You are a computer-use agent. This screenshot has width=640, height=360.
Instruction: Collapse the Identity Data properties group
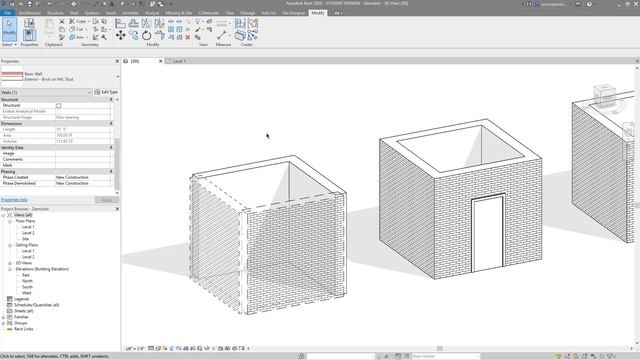pyautogui.click(x=111, y=147)
